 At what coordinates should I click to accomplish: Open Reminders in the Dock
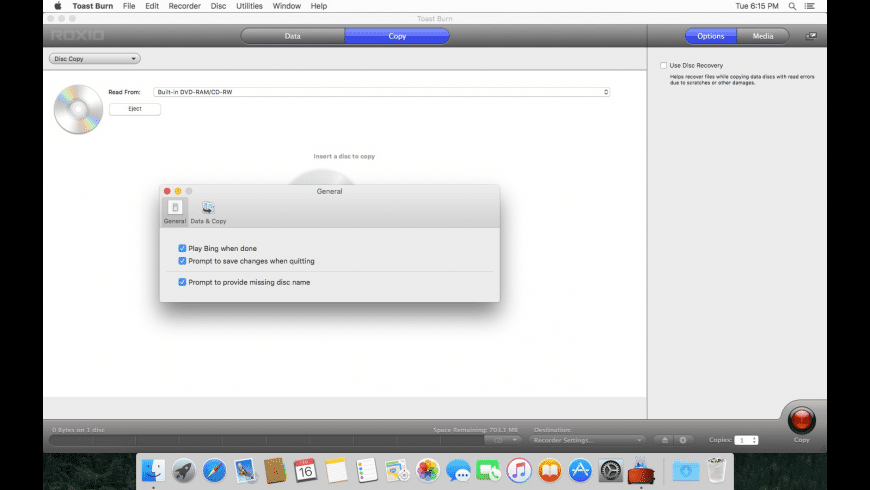pyautogui.click(x=366, y=471)
